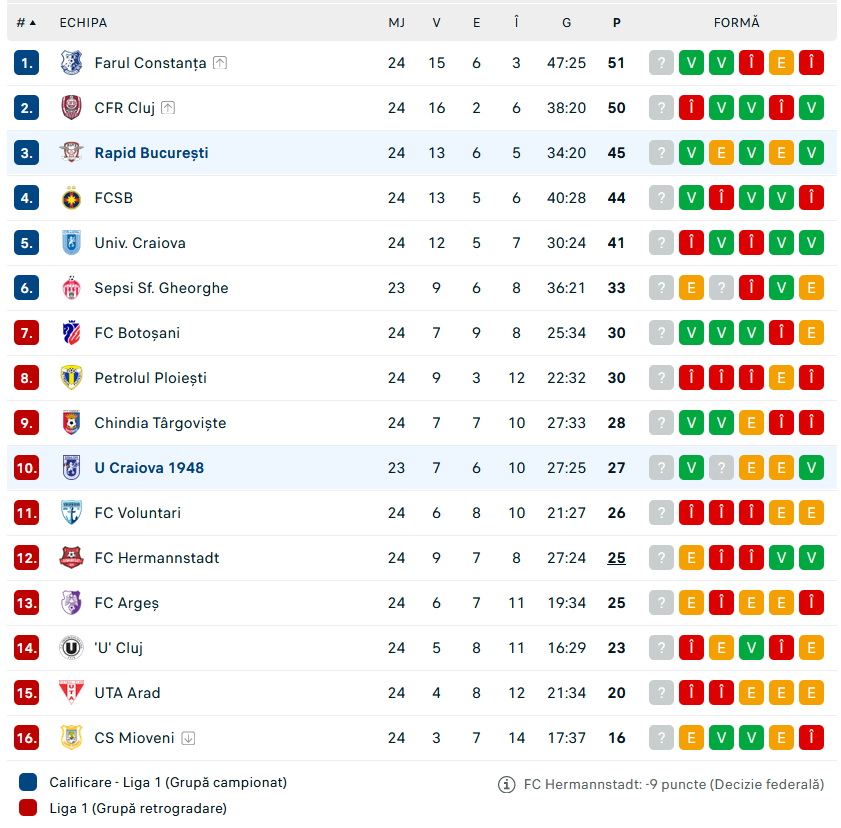Click the UTA Arad club crest
The width and height of the screenshot is (841, 828).
[71, 693]
